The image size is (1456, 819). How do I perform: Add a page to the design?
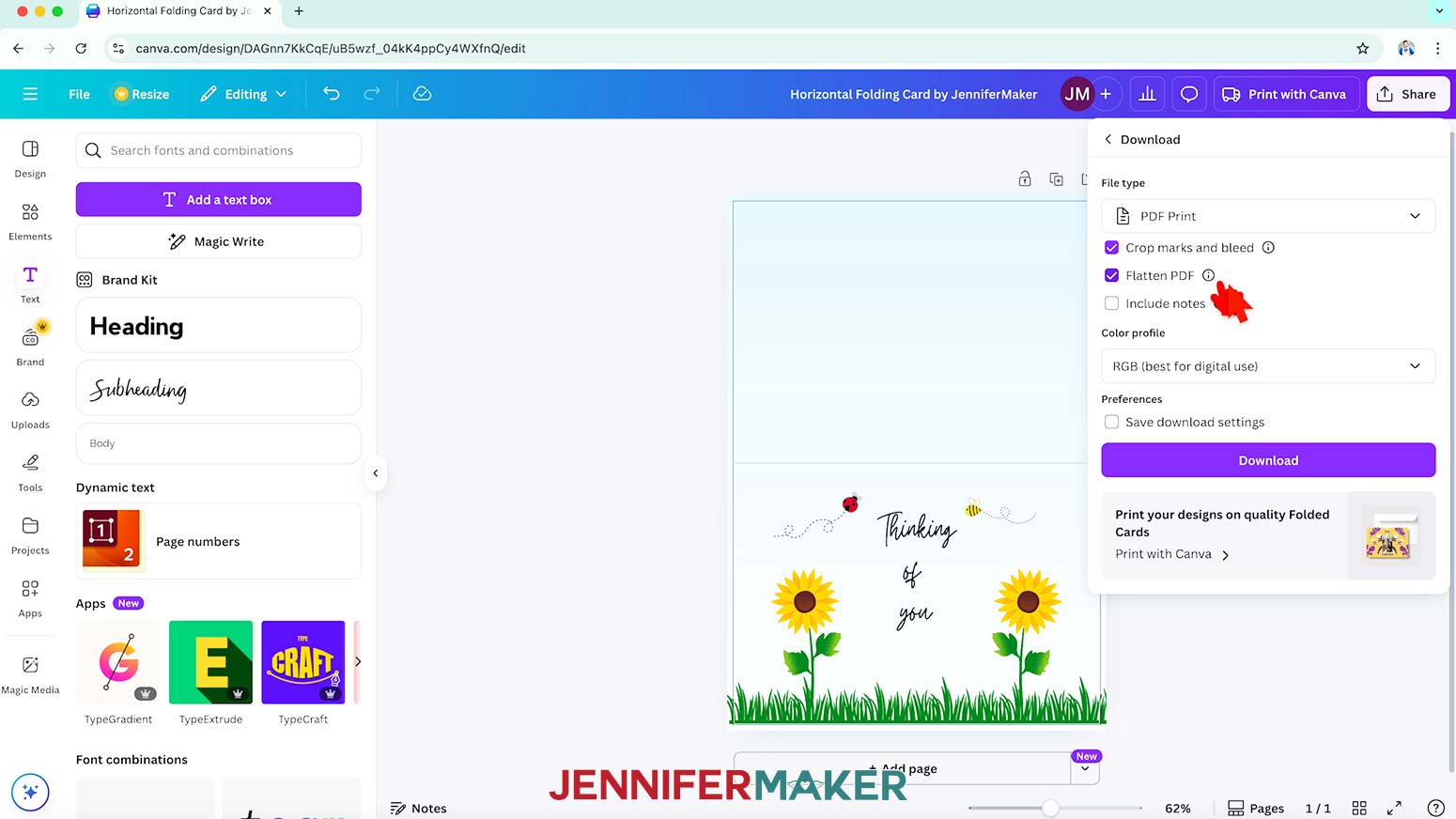(903, 768)
